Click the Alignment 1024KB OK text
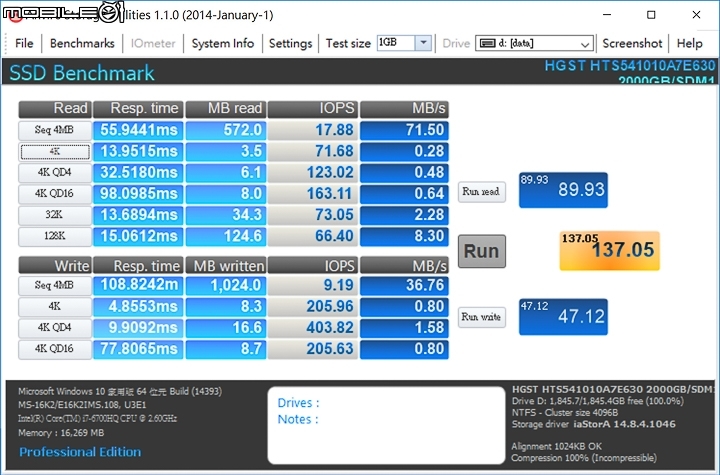 click(x=556, y=446)
